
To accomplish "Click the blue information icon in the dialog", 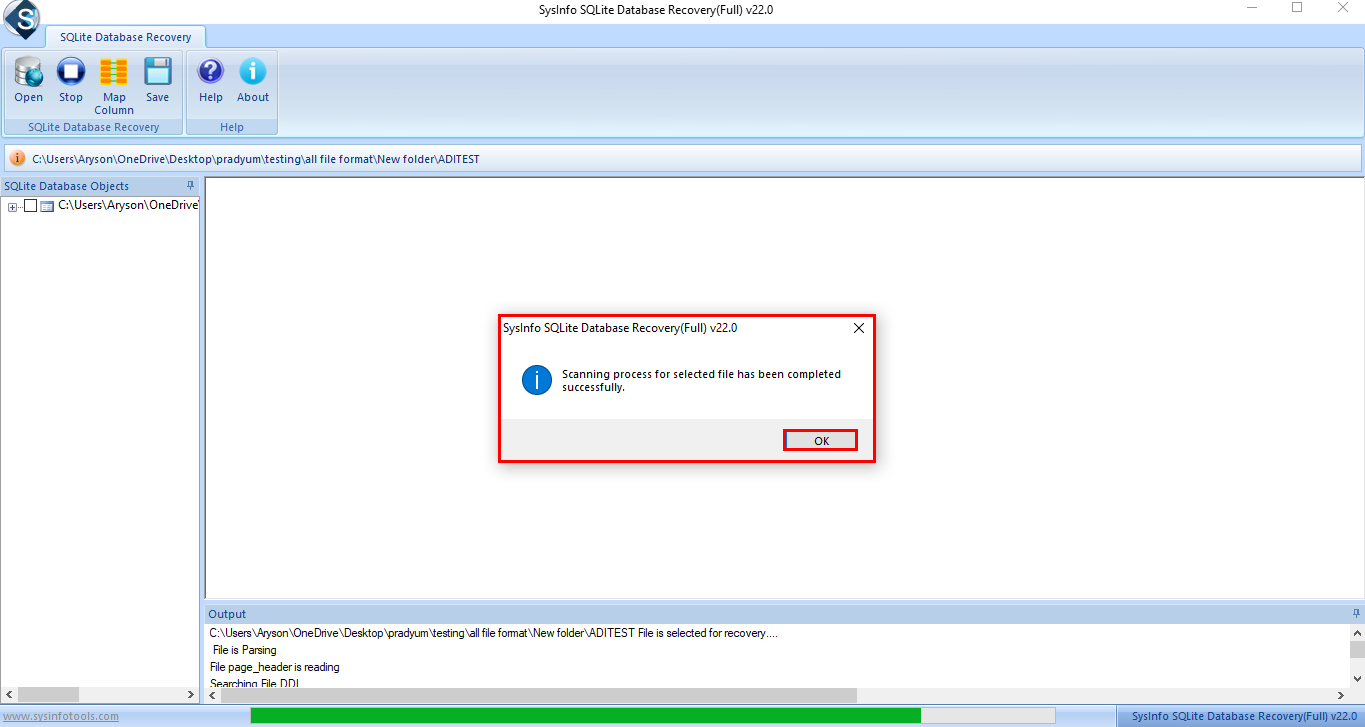I will (x=537, y=380).
